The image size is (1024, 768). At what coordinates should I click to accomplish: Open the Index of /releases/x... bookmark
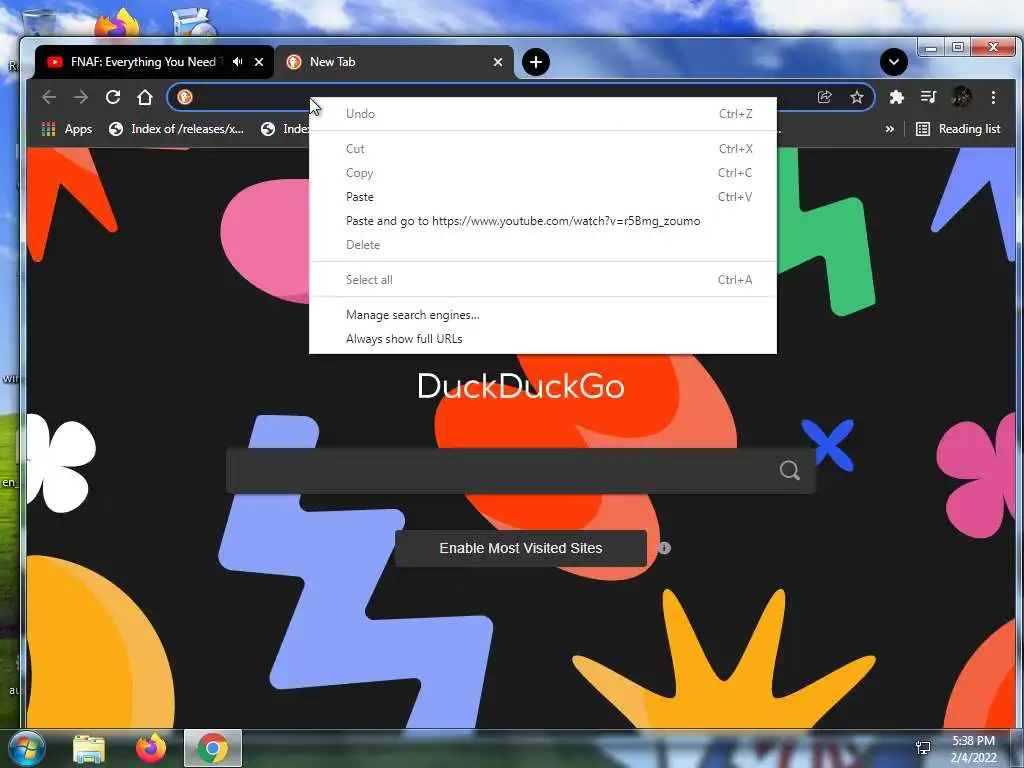(176, 129)
